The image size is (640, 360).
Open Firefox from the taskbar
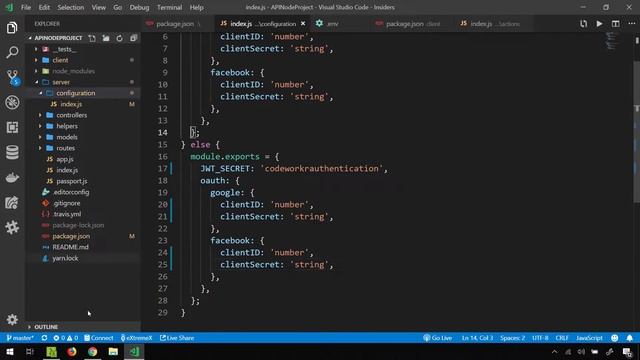tap(72, 351)
